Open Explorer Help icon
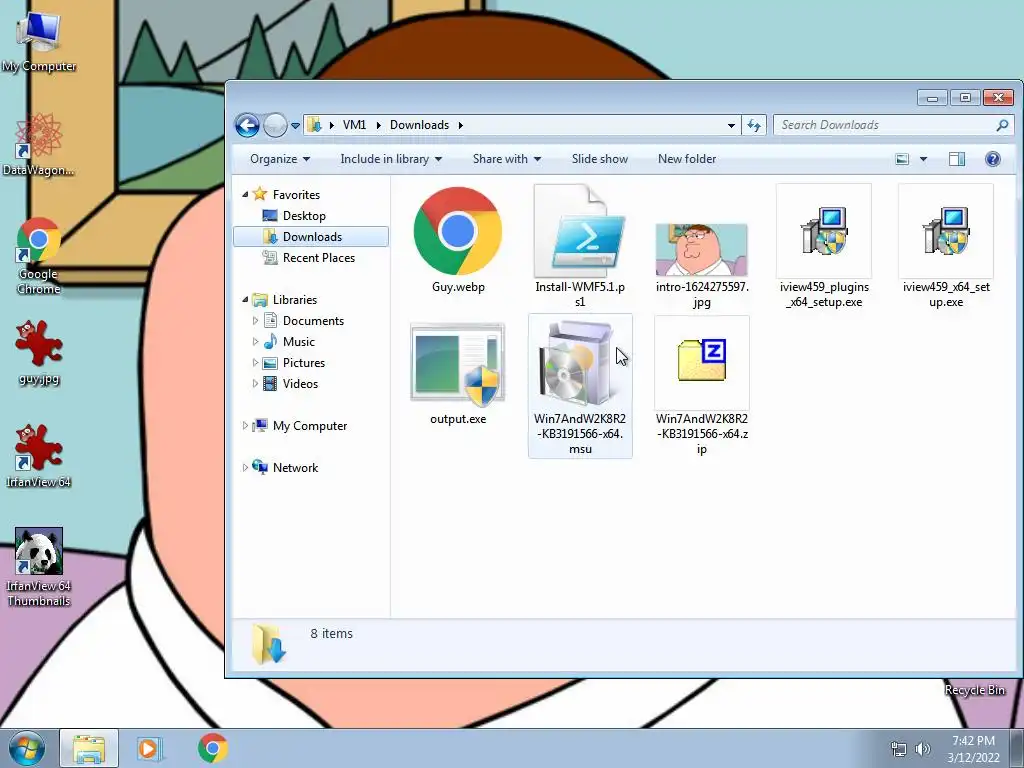1024x768 pixels. pos(993,159)
